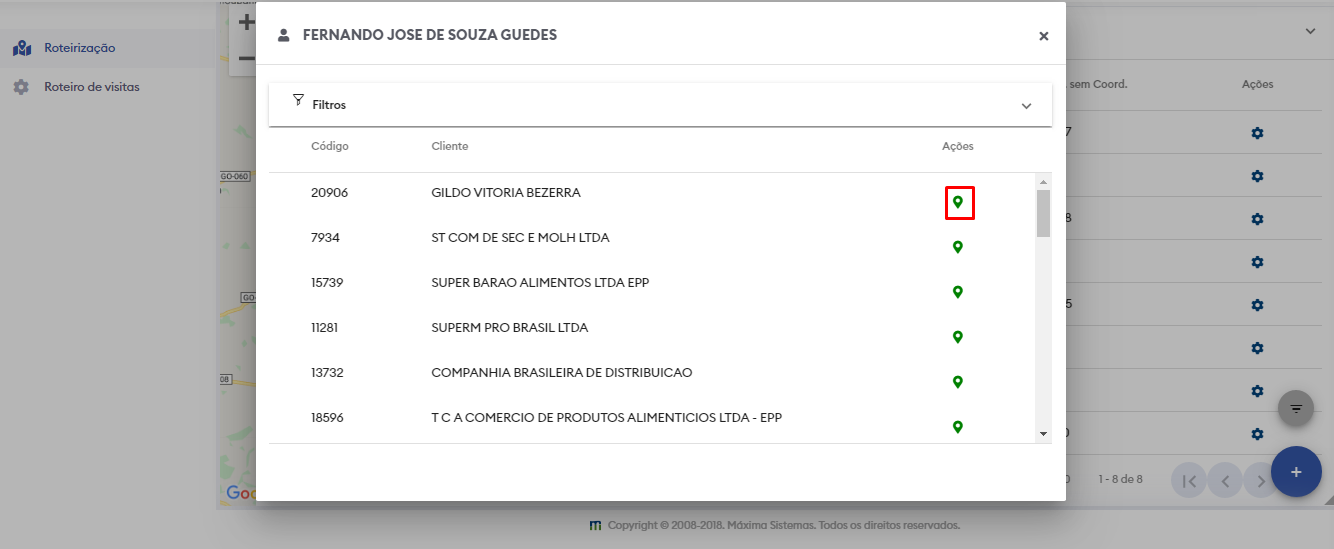Click pin for T C A COMERCIO row

[958, 427]
